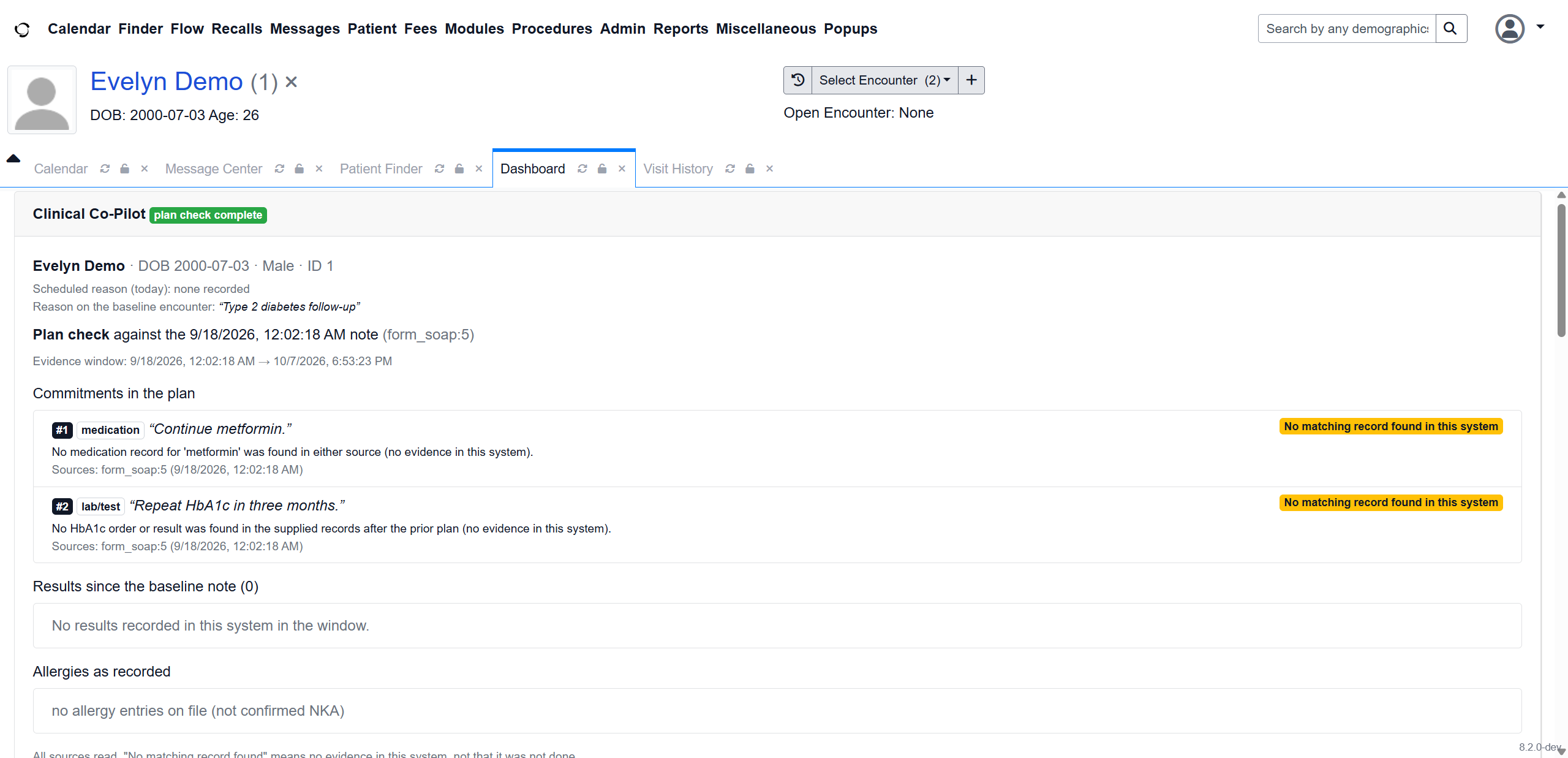Toggle lock on the Calendar tab
This screenshot has width=1568, height=758.
click(x=125, y=169)
